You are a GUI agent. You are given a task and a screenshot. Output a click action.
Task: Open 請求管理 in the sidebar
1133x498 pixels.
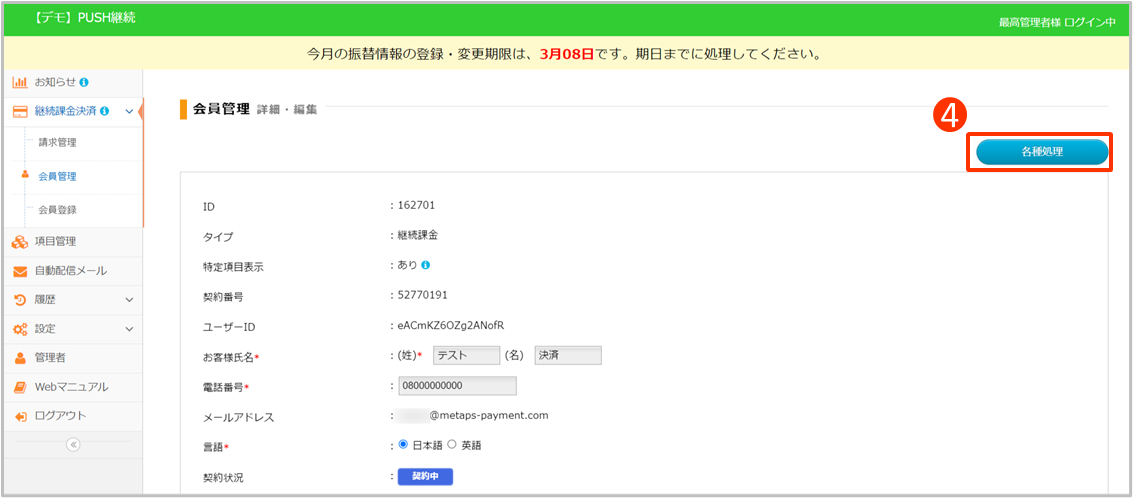coord(57,143)
